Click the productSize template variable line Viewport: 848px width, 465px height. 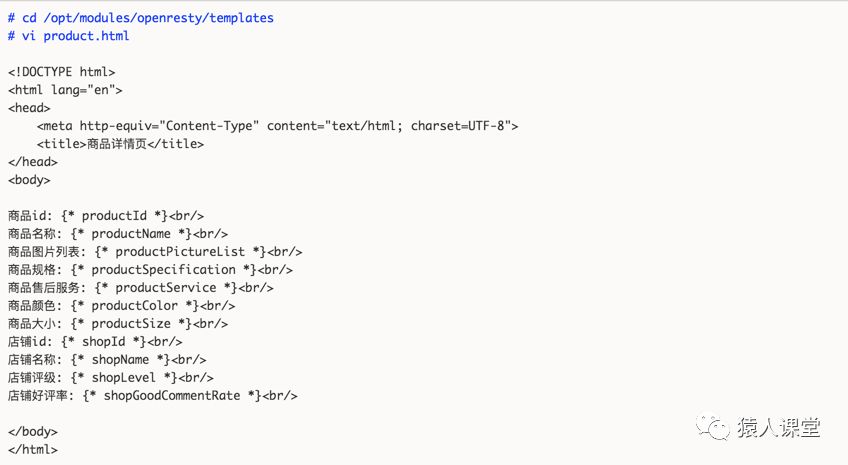(x=117, y=324)
